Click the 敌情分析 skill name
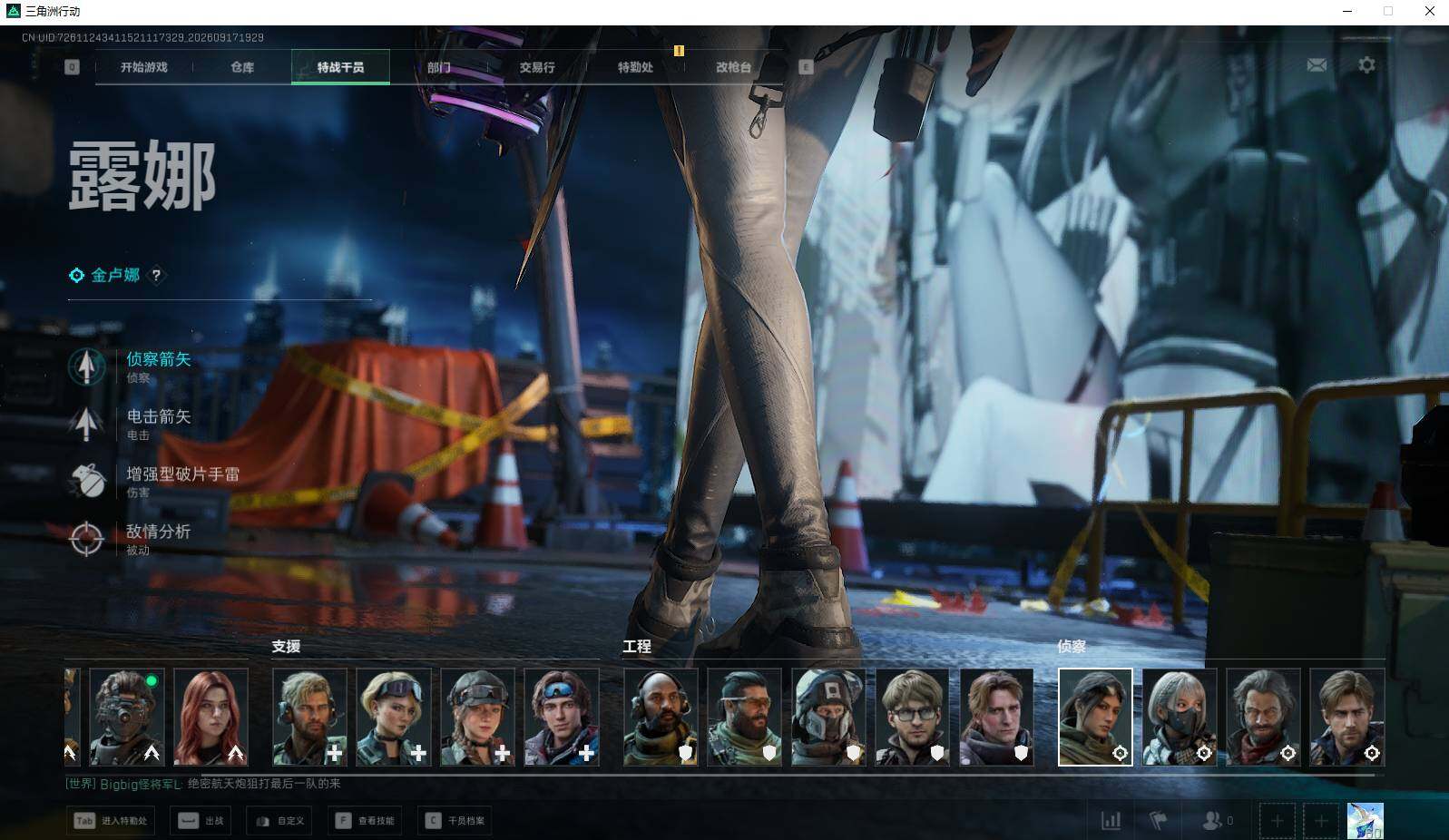This screenshot has height=840, width=1449. click(159, 531)
